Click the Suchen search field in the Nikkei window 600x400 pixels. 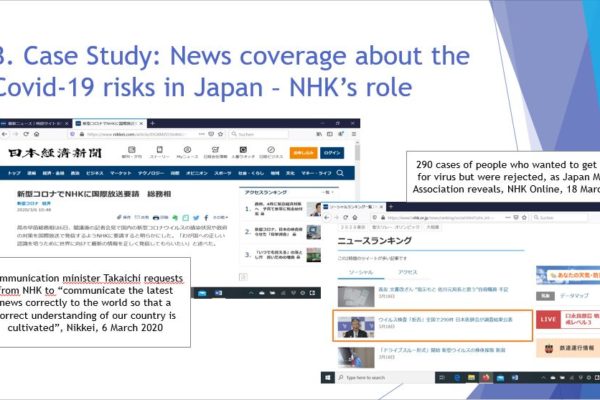pos(259,134)
